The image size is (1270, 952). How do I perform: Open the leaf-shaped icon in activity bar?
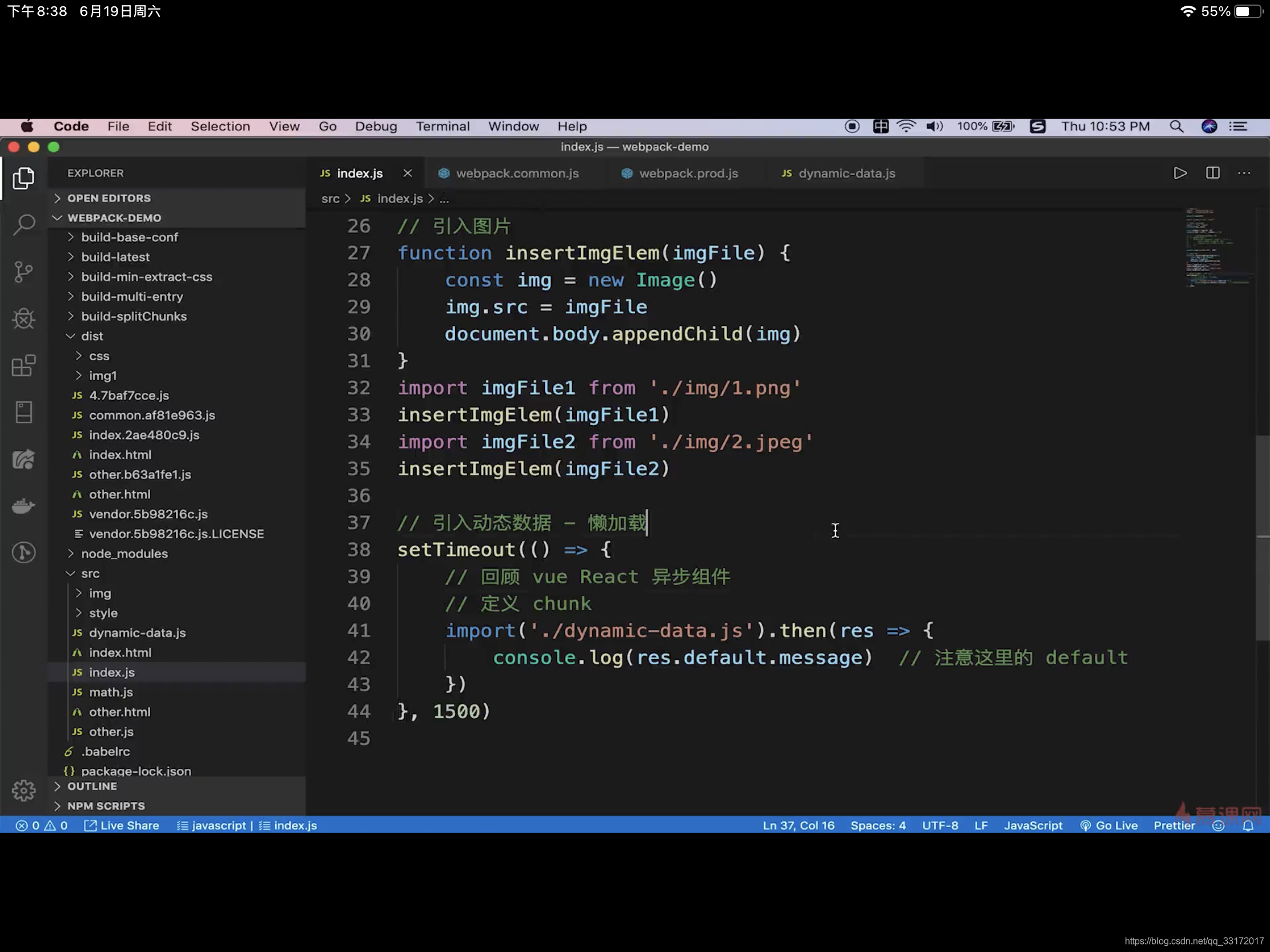(x=23, y=459)
